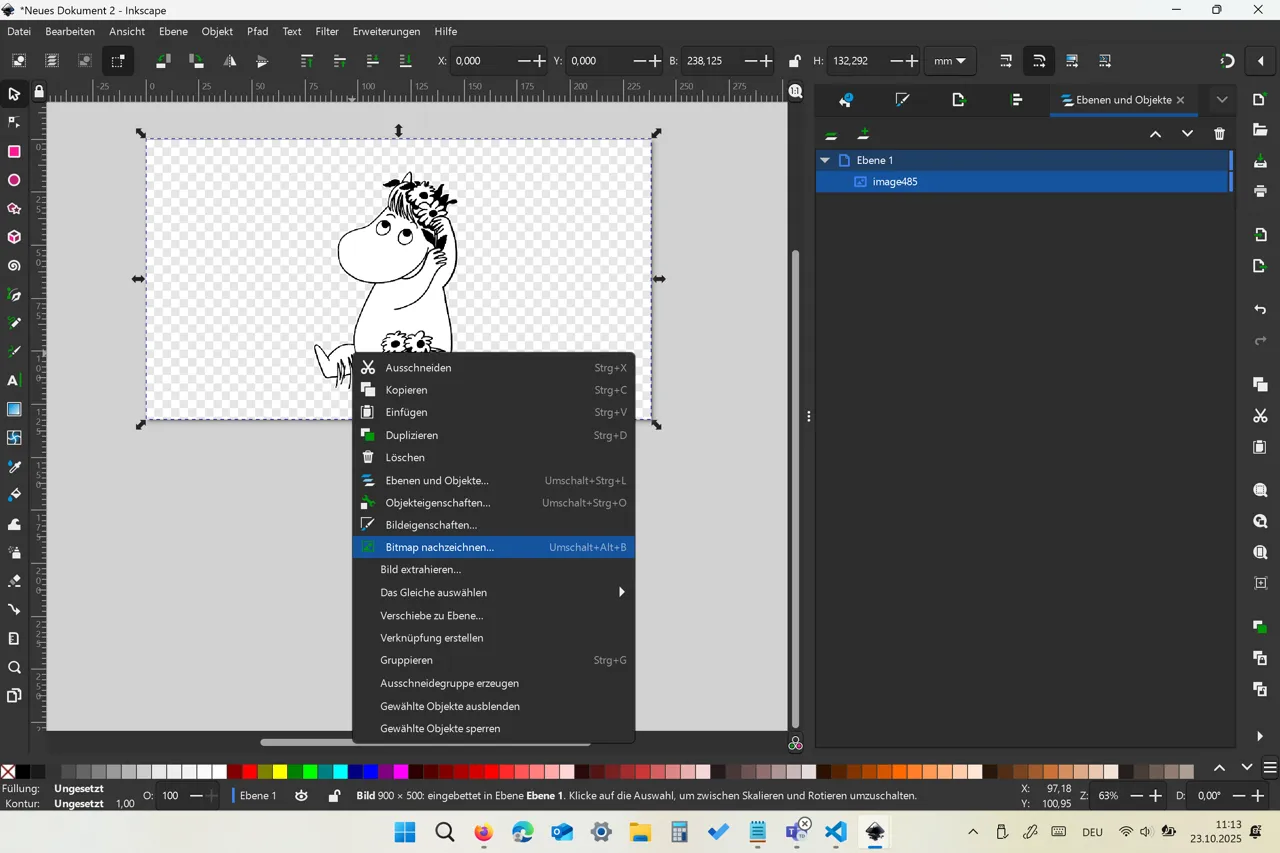Toggle visibility of layer Ebene 1 in status bar

[x=301, y=796]
